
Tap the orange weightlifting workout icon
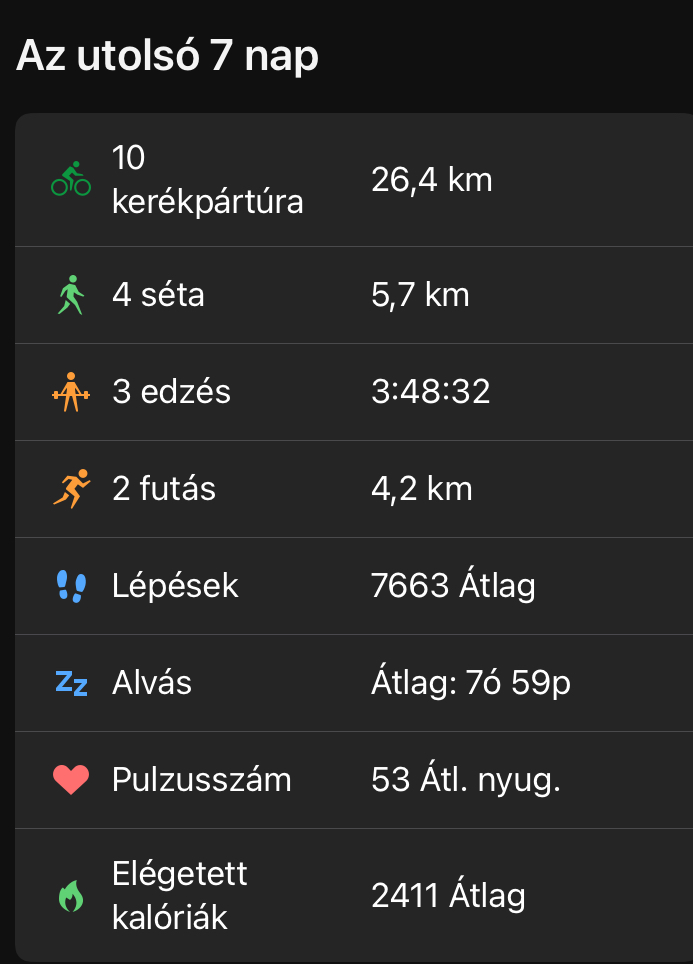(x=70, y=392)
